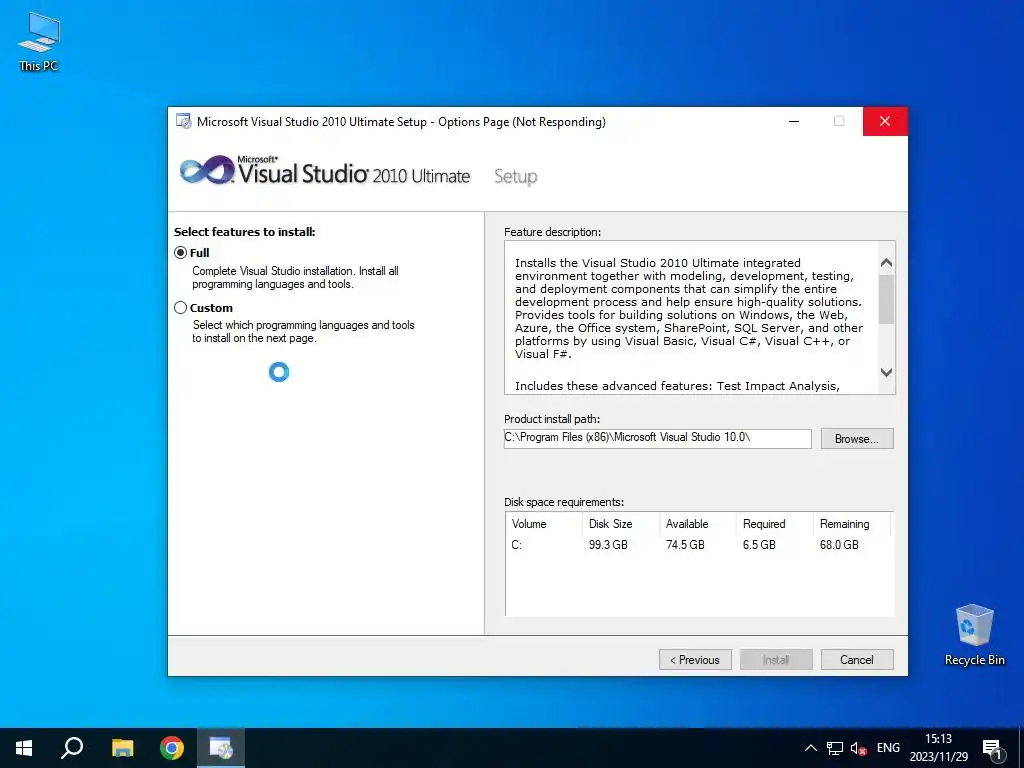Click the greyed-out Install button
The image size is (1024, 768).
(776, 660)
